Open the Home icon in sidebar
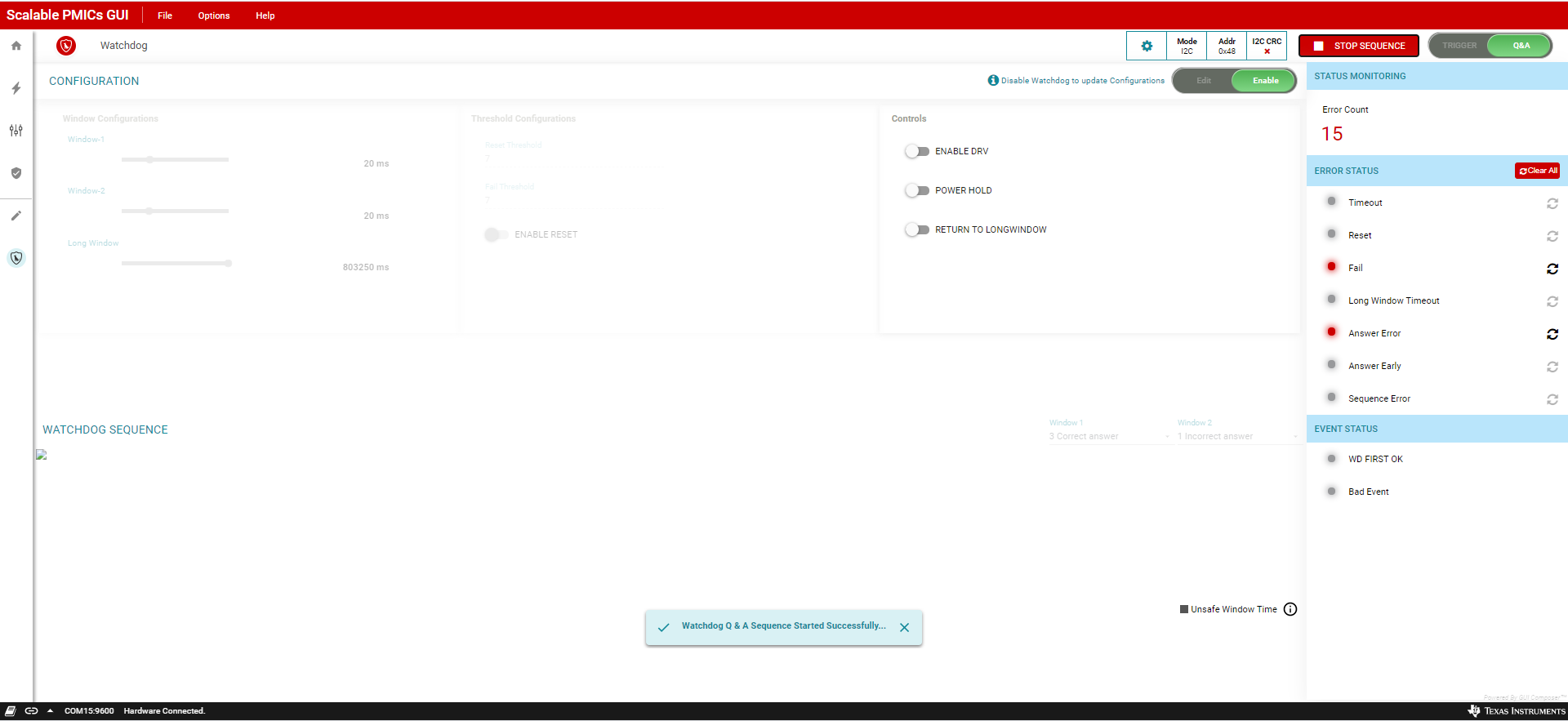Viewport: 1568px width, 721px height. click(x=16, y=46)
